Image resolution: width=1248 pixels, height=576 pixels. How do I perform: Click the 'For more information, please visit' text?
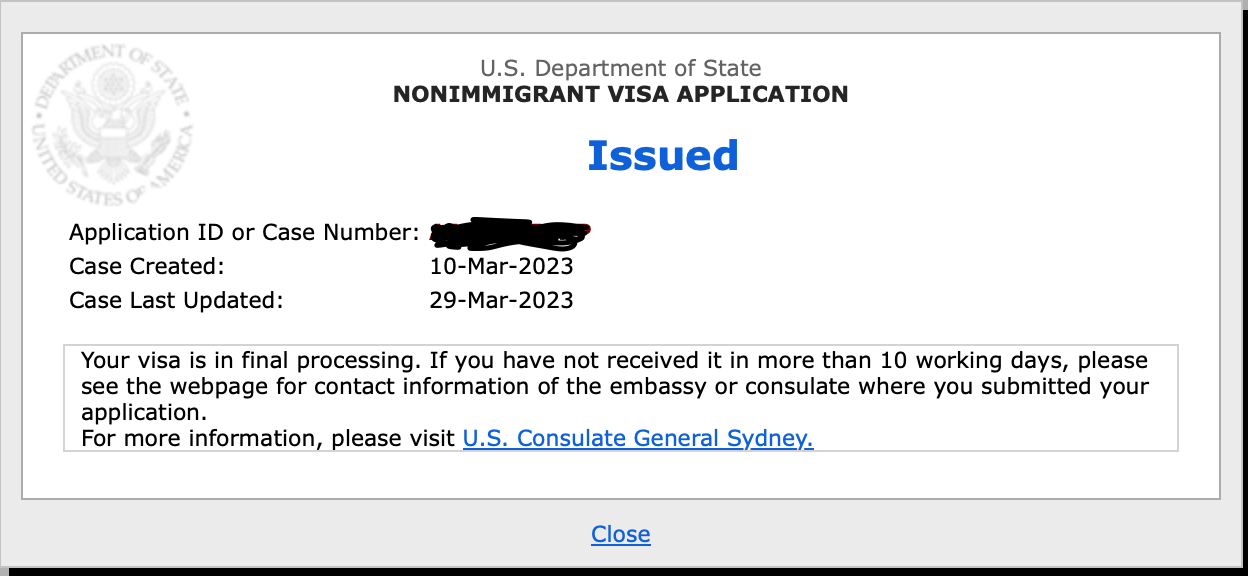click(268, 438)
